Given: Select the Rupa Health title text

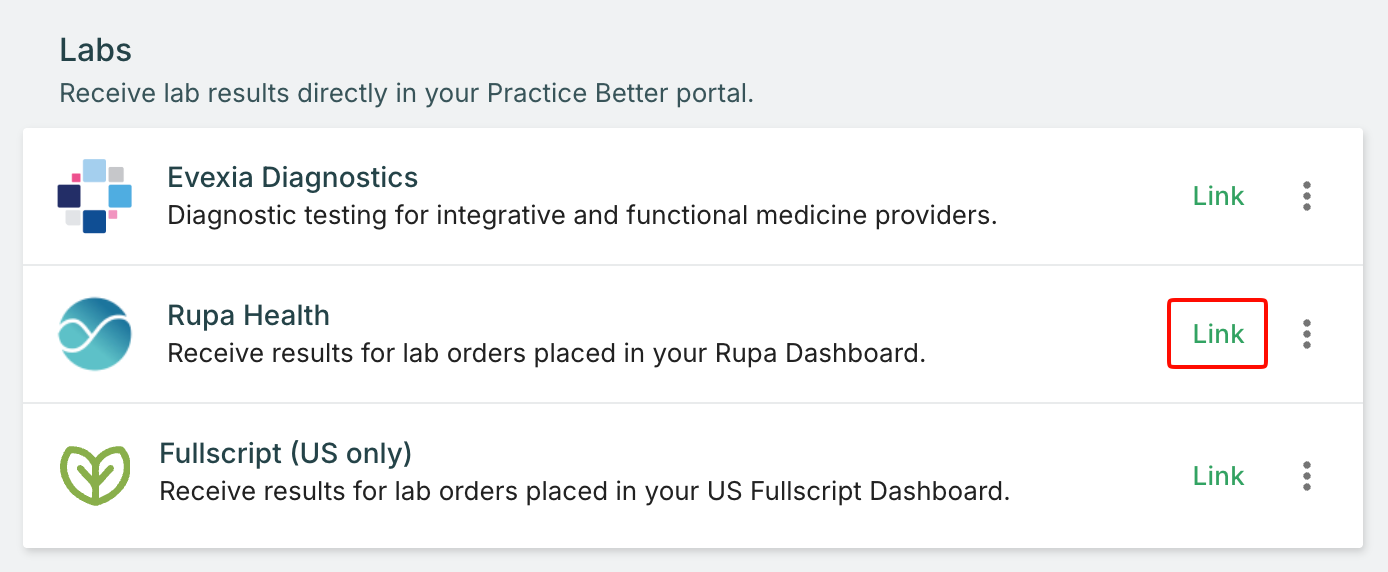Looking at the screenshot, I should tap(248, 316).
